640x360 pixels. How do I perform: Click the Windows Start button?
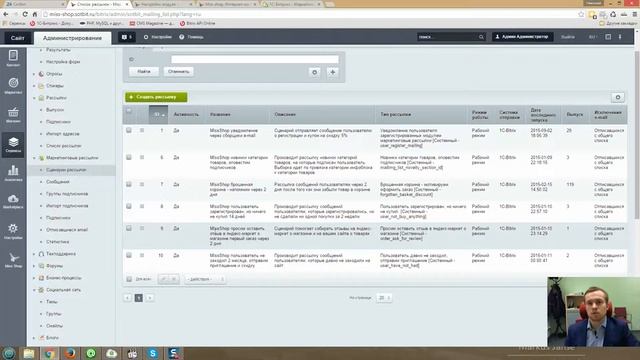coord(9,353)
